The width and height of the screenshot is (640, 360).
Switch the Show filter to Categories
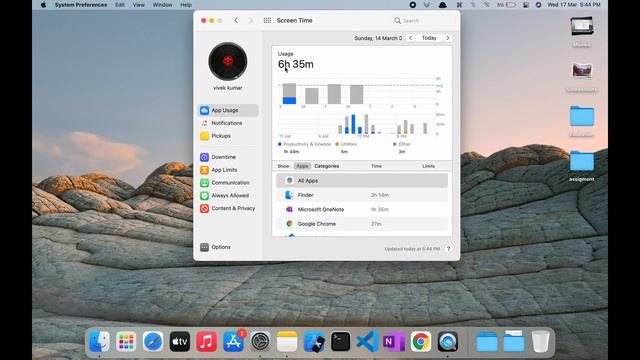pos(327,166)
